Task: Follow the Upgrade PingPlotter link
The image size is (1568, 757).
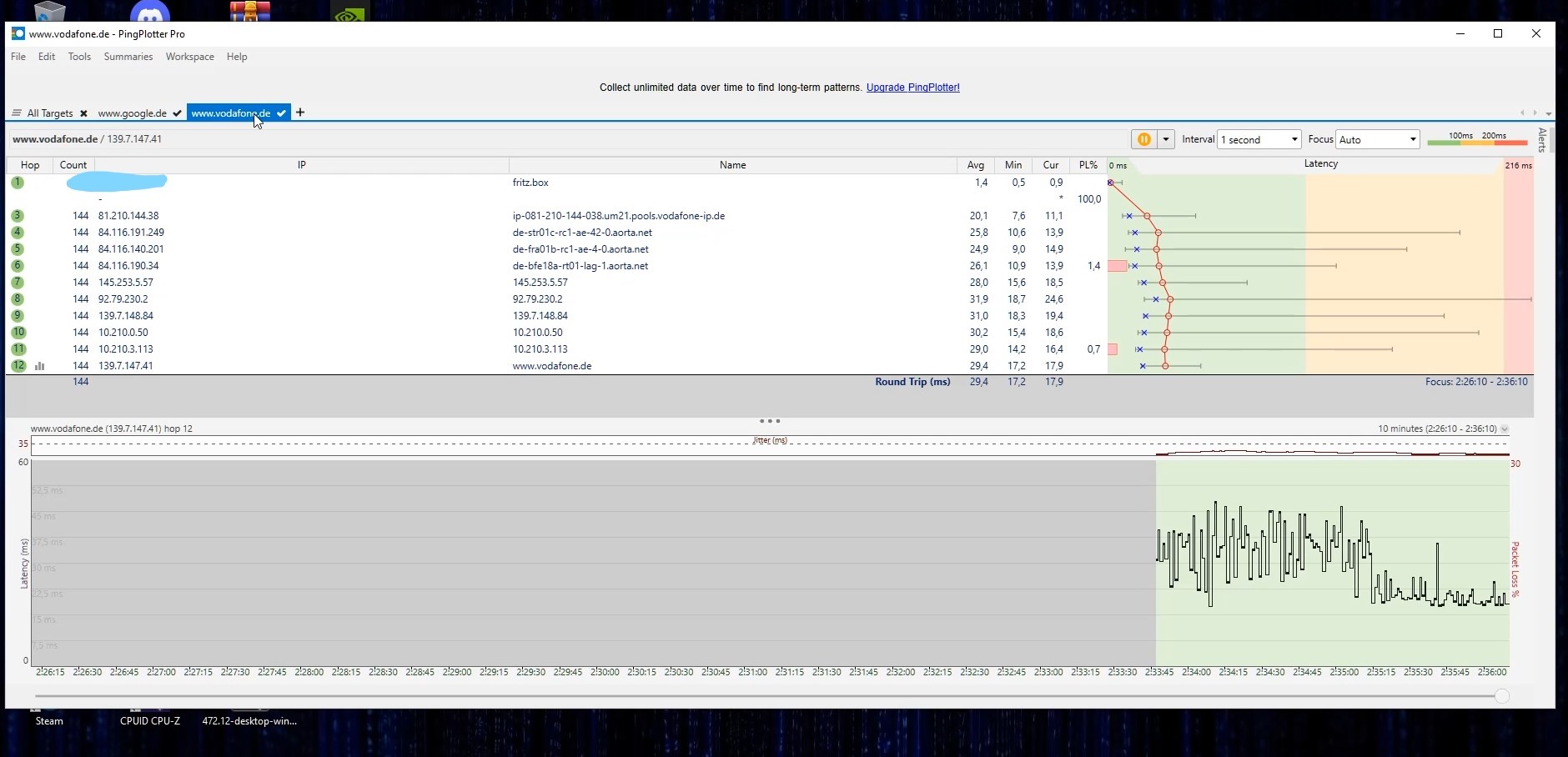Action: click(912, 87)
